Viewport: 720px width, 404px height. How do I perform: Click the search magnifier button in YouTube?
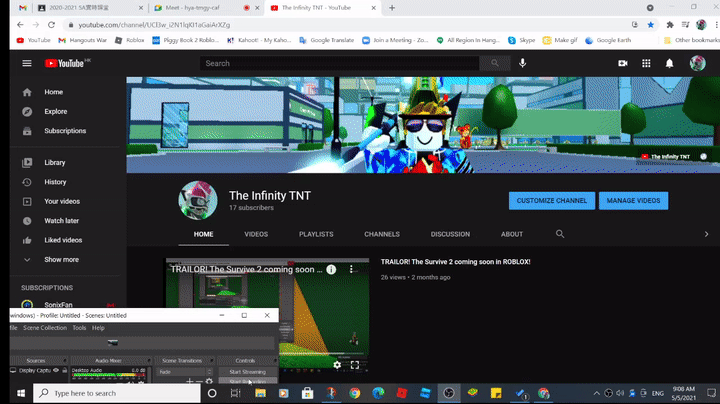(x=493, y=63)
